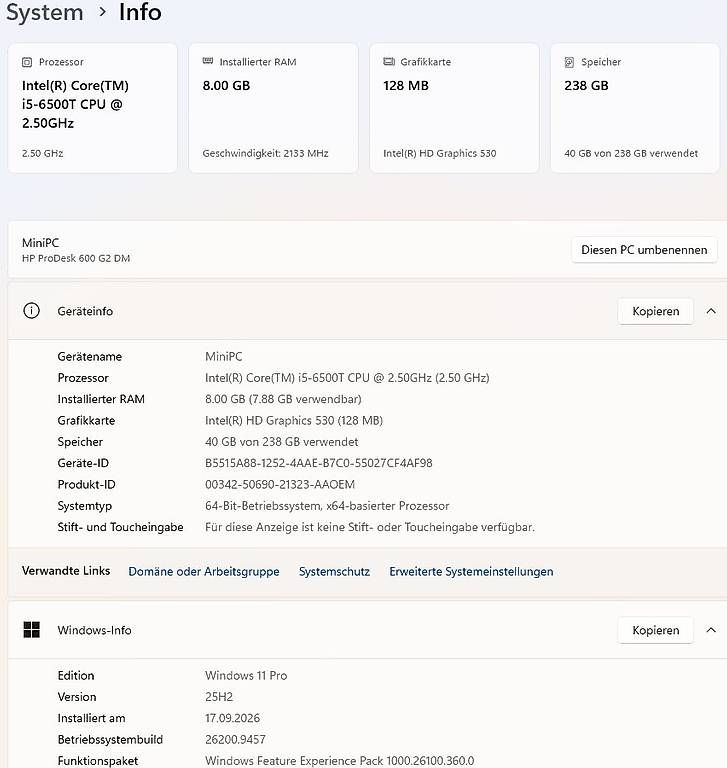
Task: Click '8.00 GB (7.88 GB verwendbar)' value
Action: (x=283, y=399)
